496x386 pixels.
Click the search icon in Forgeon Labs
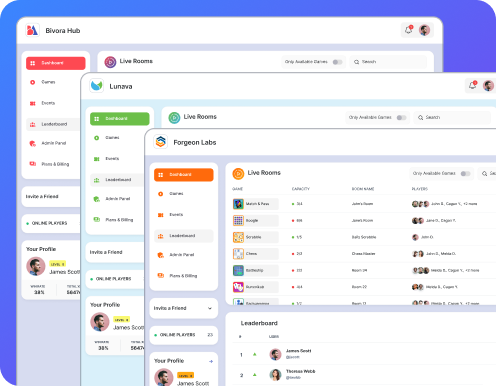(485, 174)
